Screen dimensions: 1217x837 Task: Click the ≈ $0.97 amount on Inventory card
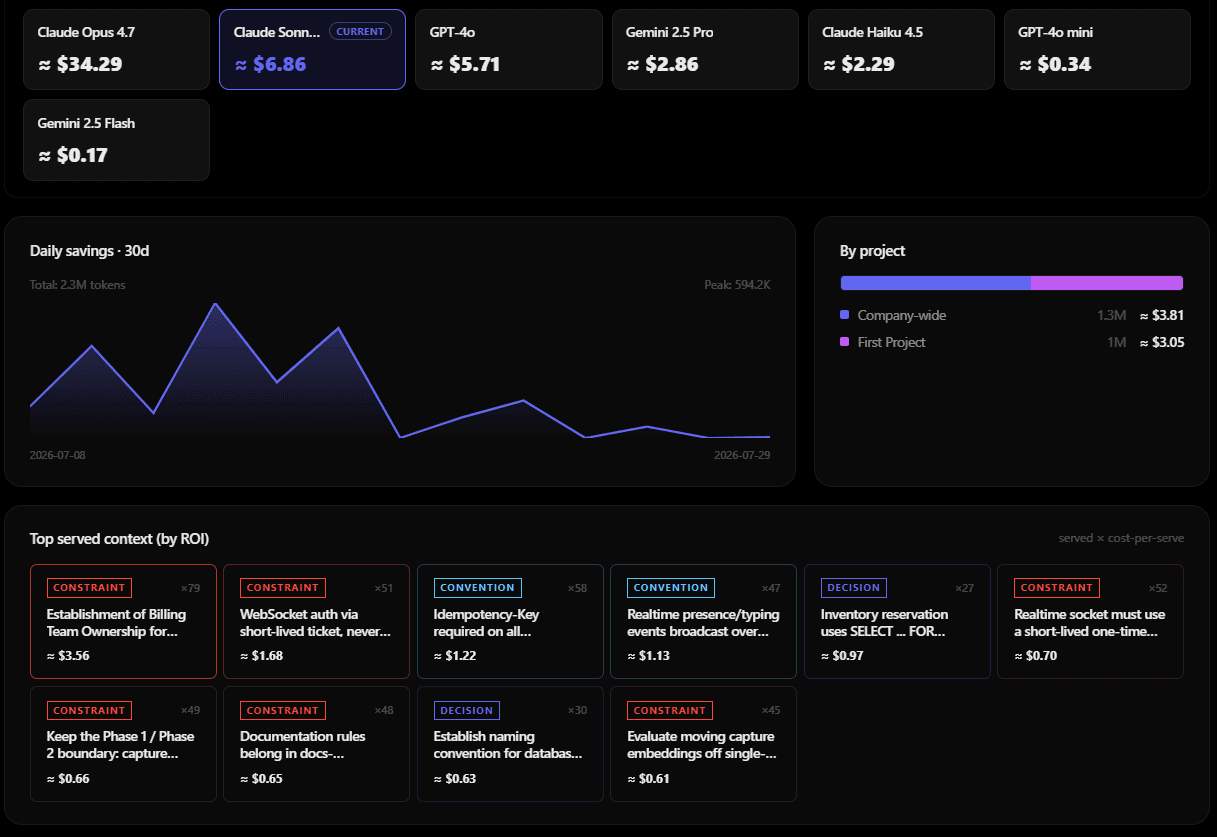coord(842,656)
